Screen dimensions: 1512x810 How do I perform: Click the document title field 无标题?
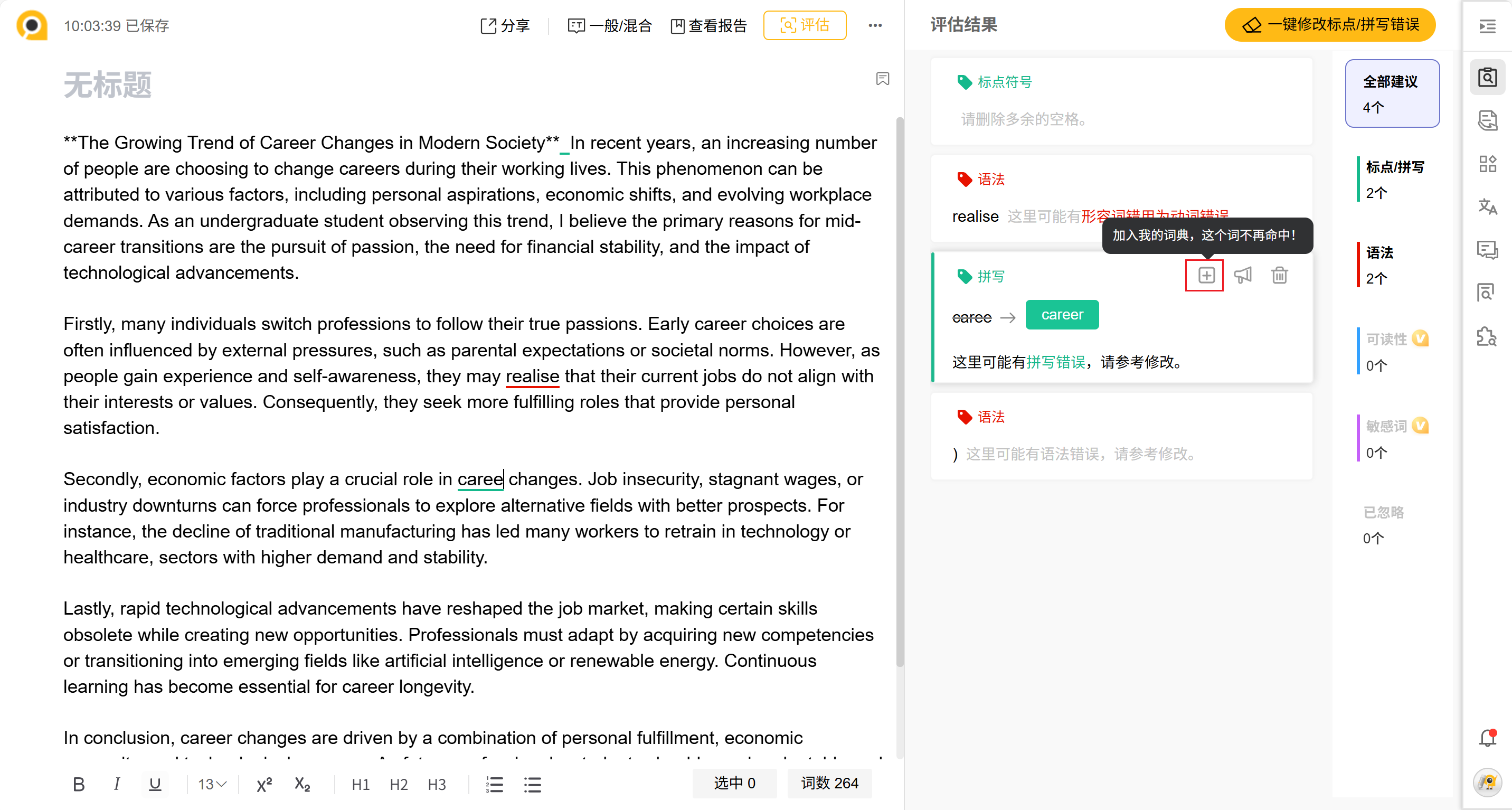click(x=107, y=85)
